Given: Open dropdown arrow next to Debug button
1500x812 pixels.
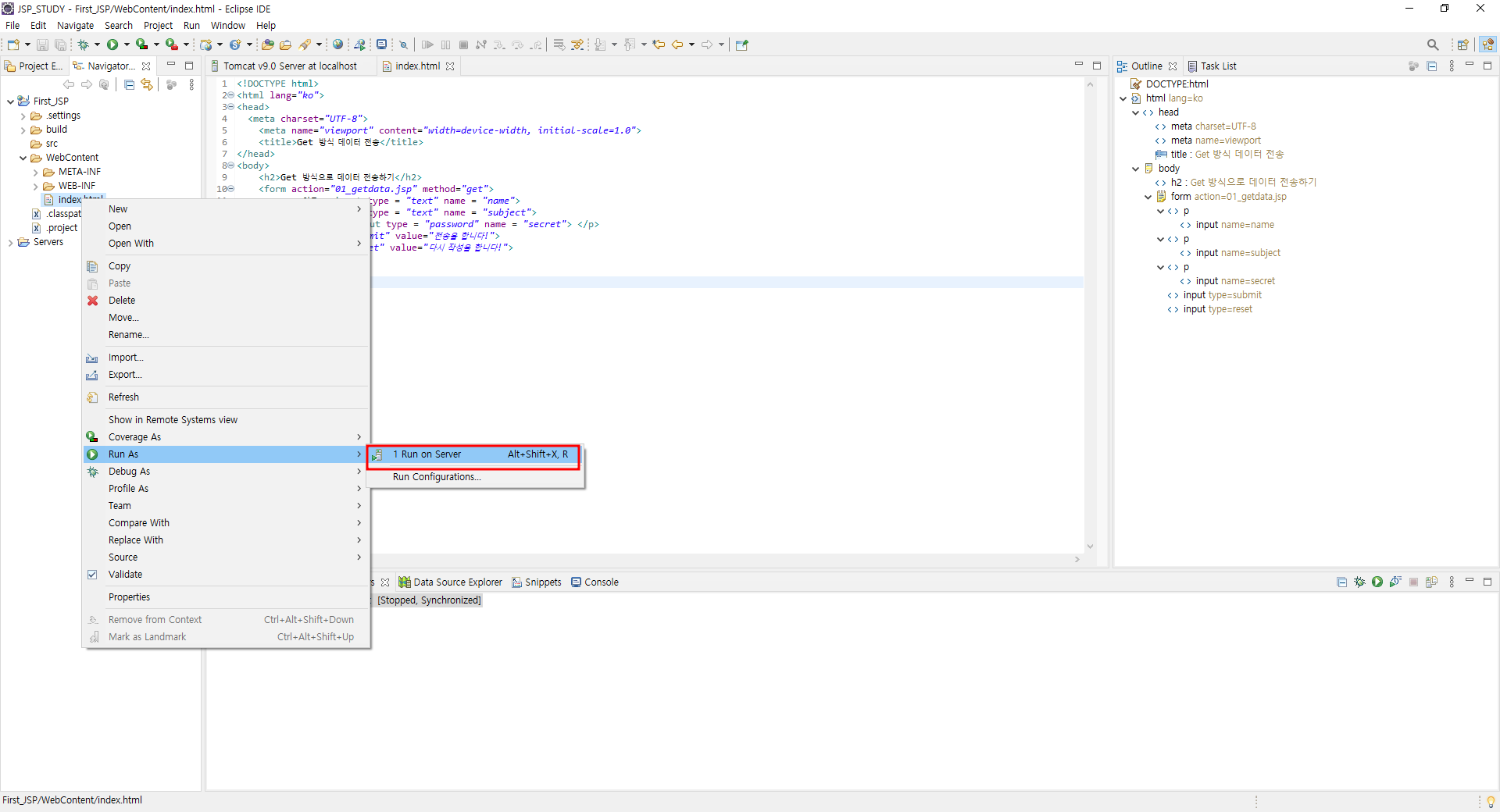Looking at the screenshot, I should click(x=97, y=45).
